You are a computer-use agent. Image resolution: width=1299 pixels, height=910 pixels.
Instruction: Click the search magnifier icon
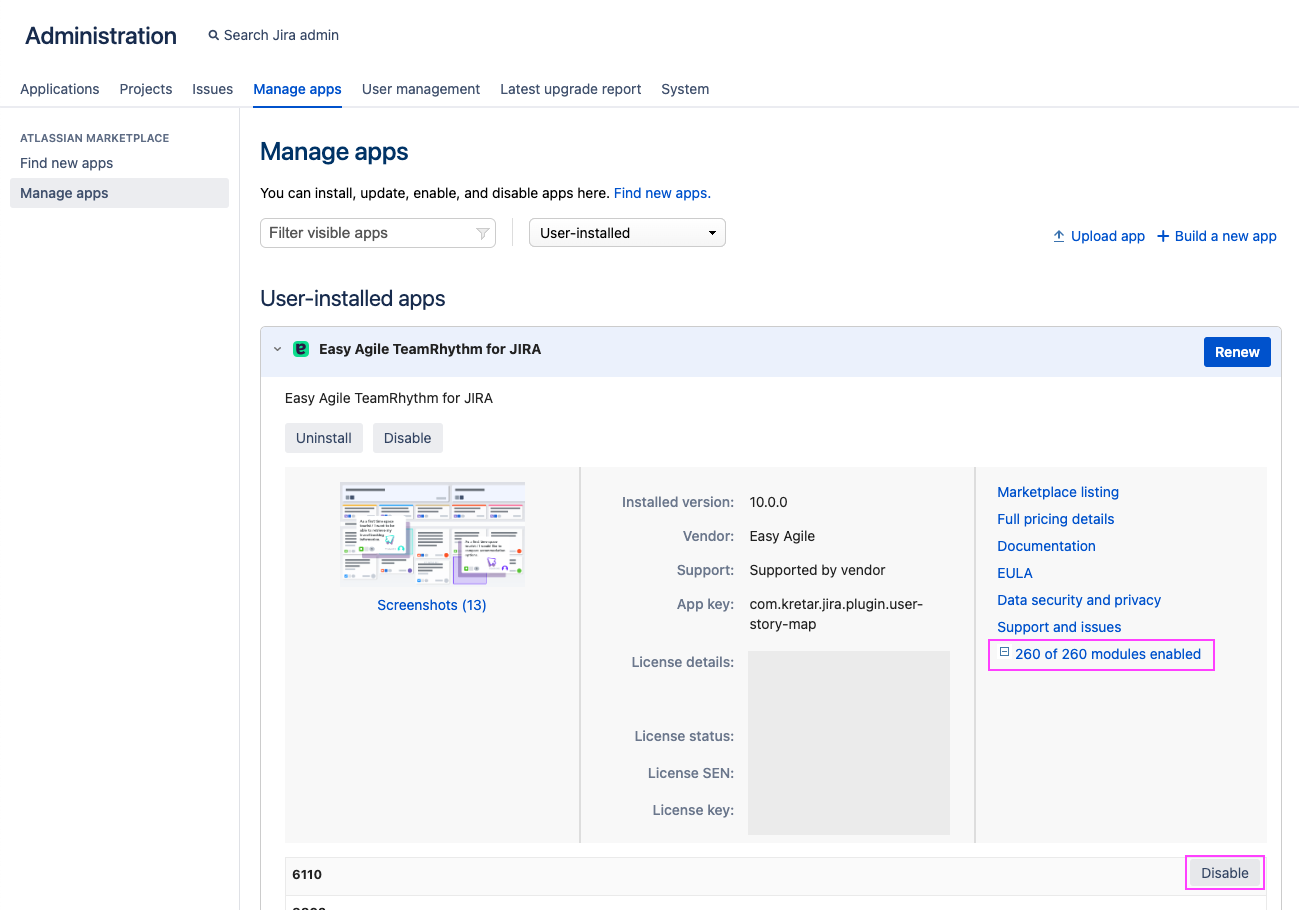pyautogui.click(x=213, y=35)
